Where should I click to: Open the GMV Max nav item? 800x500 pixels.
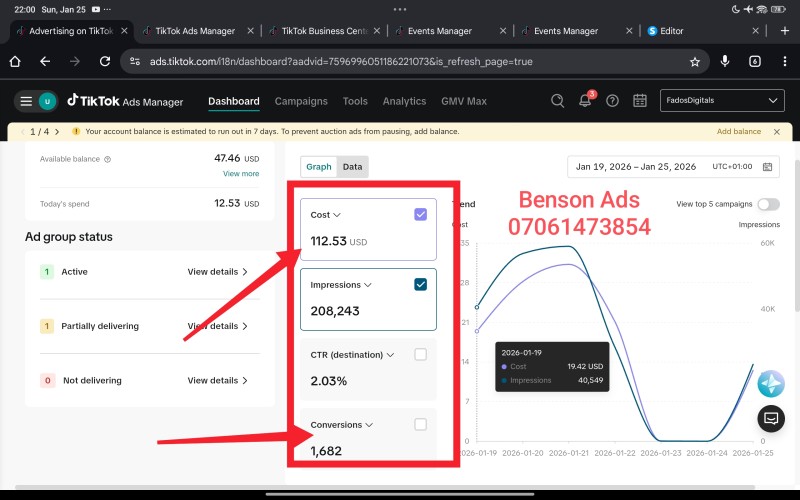pos(464,101)
